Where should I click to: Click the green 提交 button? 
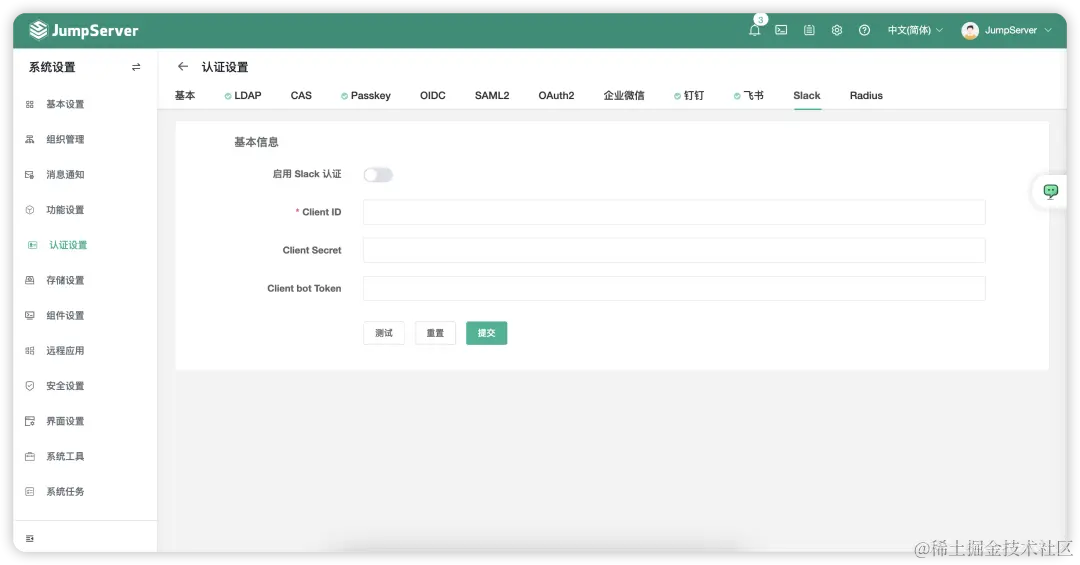pos(486,333)
